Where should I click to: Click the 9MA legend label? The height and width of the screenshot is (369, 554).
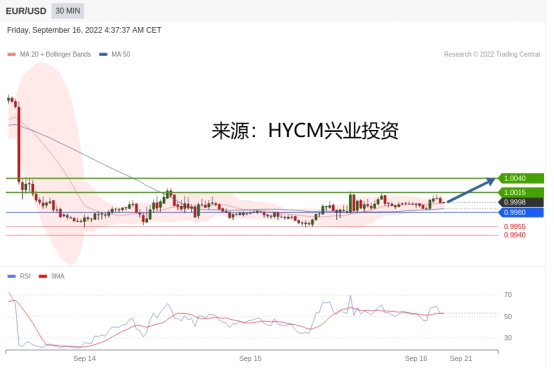58,276
